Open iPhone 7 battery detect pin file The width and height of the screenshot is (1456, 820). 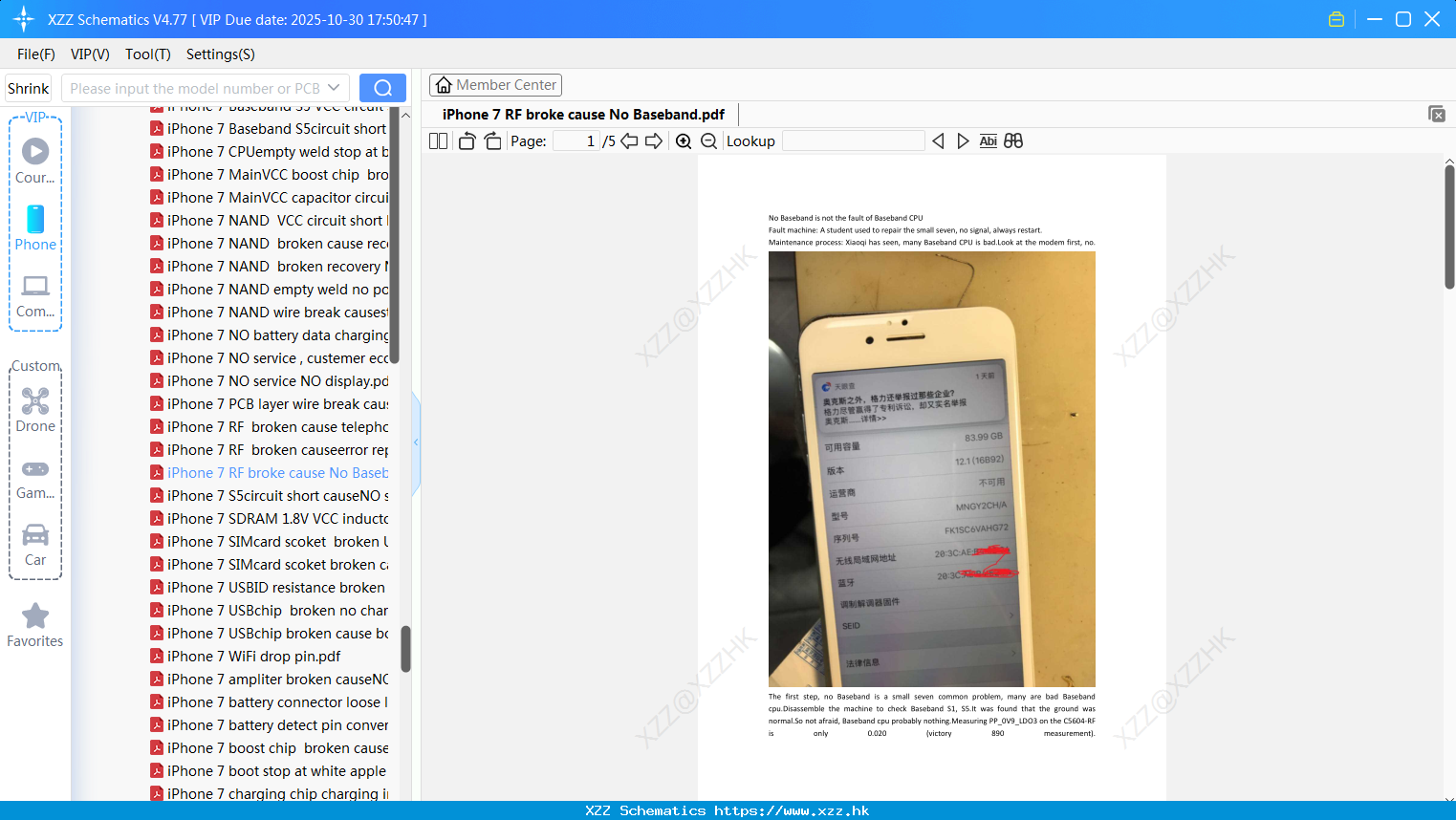click(x=270, y=725)
